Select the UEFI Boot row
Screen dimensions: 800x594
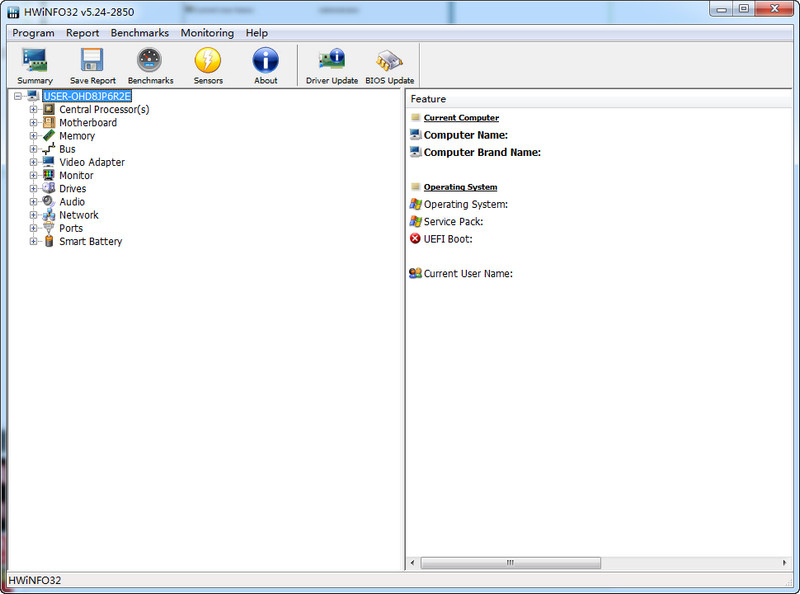pos(447,239)
